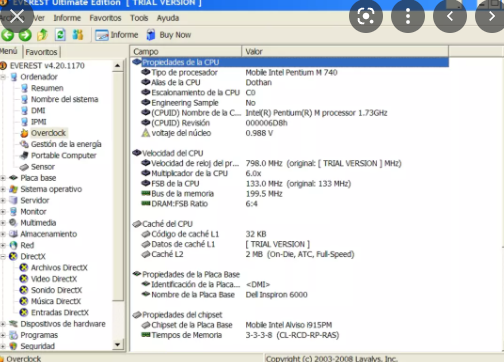Select the Caché L2 row
Screen dimensions: 504x362
[x=290, y=254]
